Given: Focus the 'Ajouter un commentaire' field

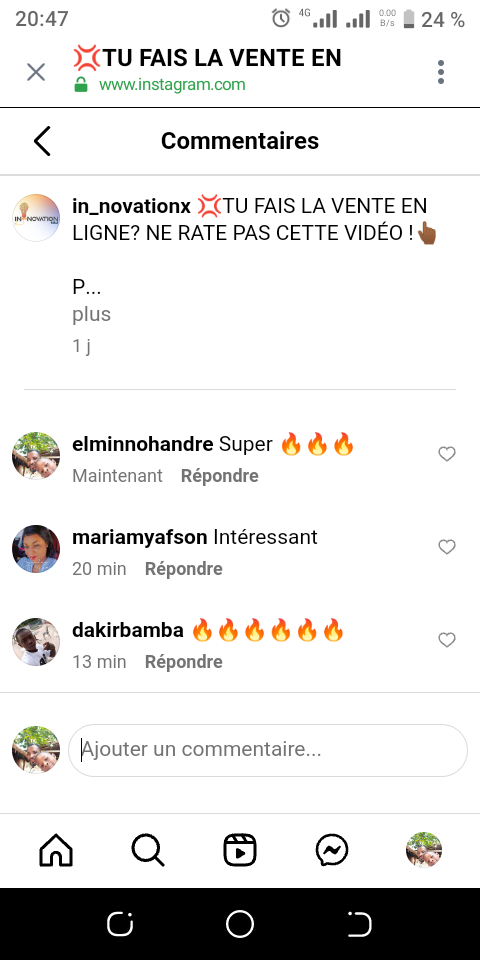Looking at the screenshot, I should [268, 750].
